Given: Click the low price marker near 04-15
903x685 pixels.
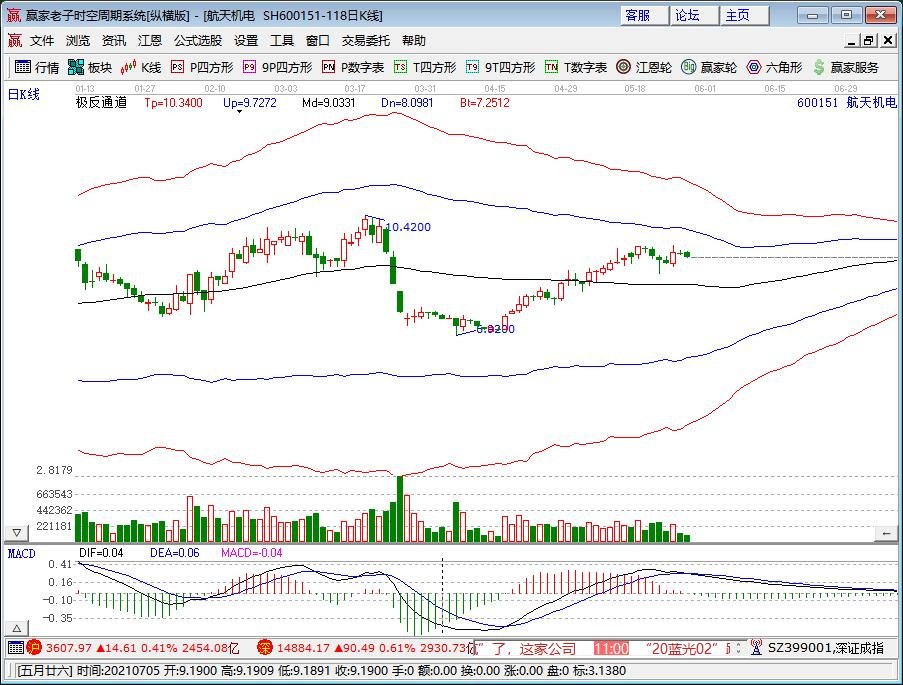Looking at the screenshot, I should point(495,329).
